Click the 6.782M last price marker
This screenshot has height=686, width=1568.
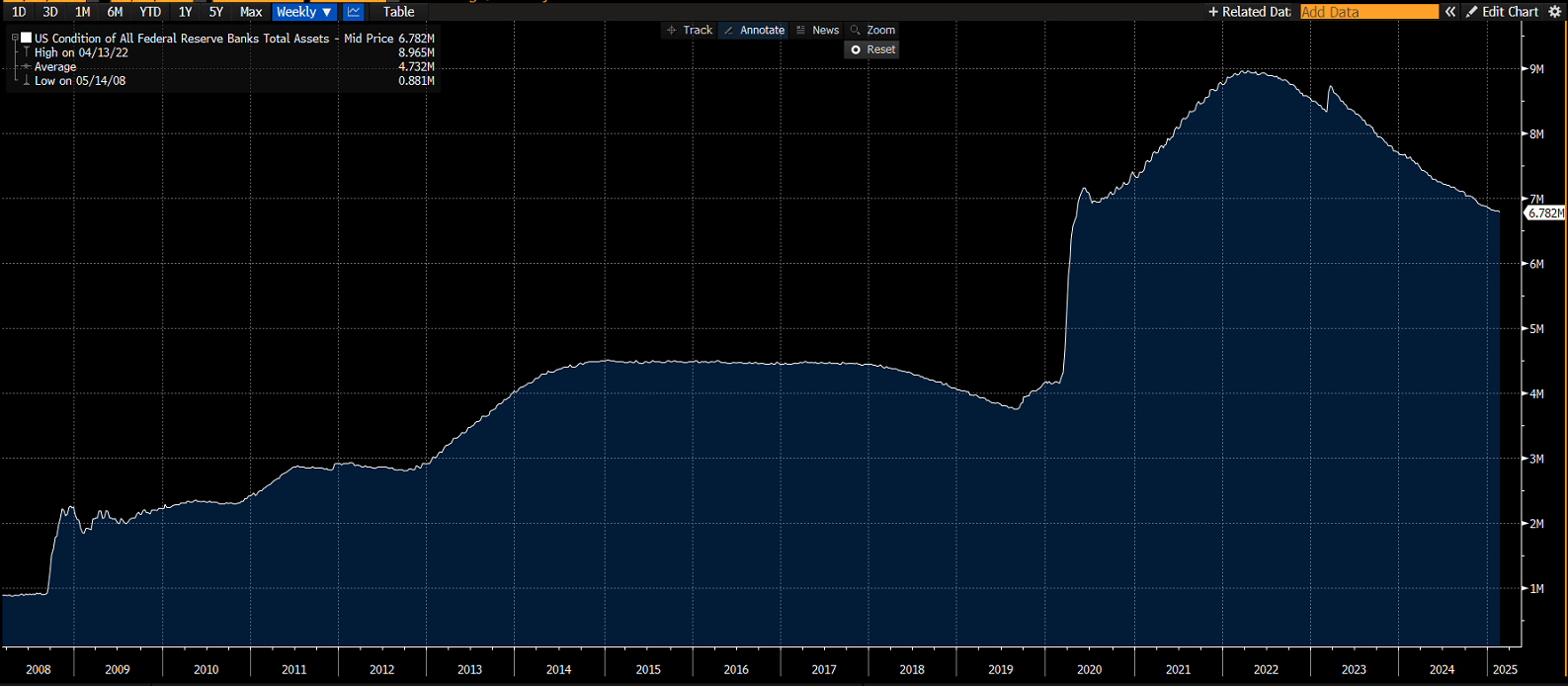(1545, 213)
